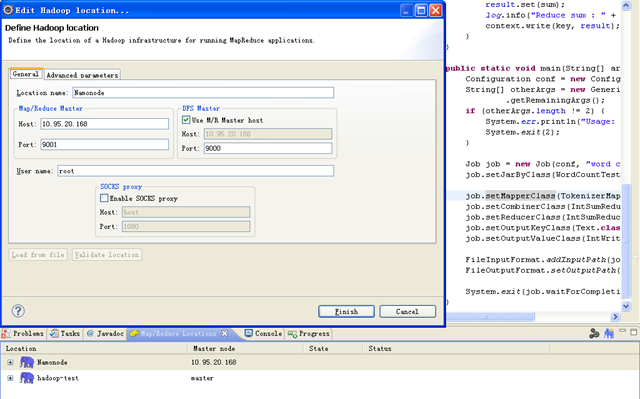Image resolution: width=640 pixels, height=399 pixels.
Task: Open the Tasks tab
Action: click(x=65, y=333)
